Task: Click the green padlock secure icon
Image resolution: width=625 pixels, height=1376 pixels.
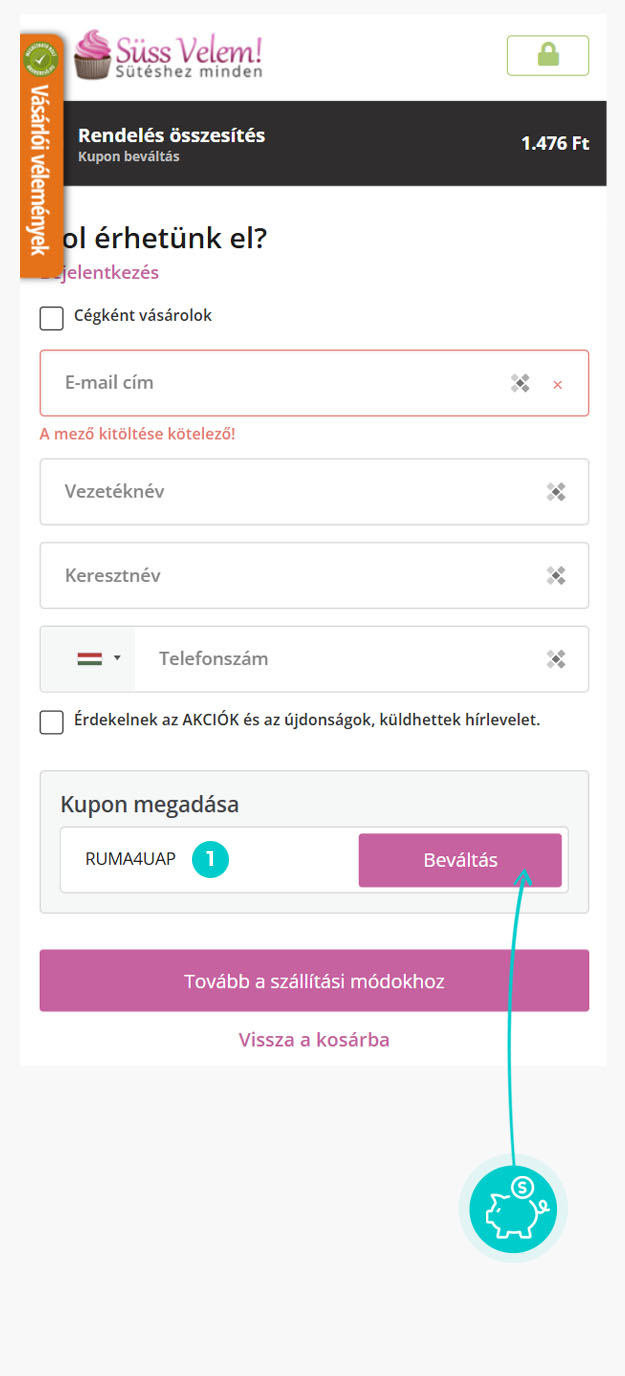Action: [548, 55]
